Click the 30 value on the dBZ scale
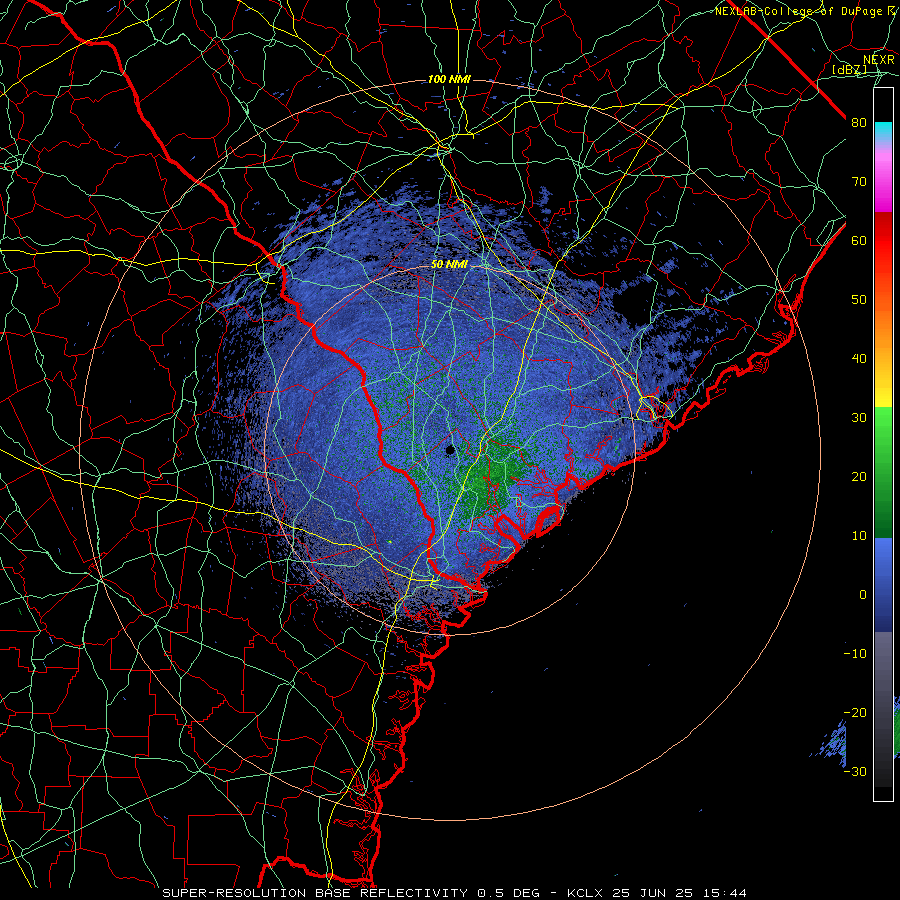The image size is (900, 900). point(859,417)
